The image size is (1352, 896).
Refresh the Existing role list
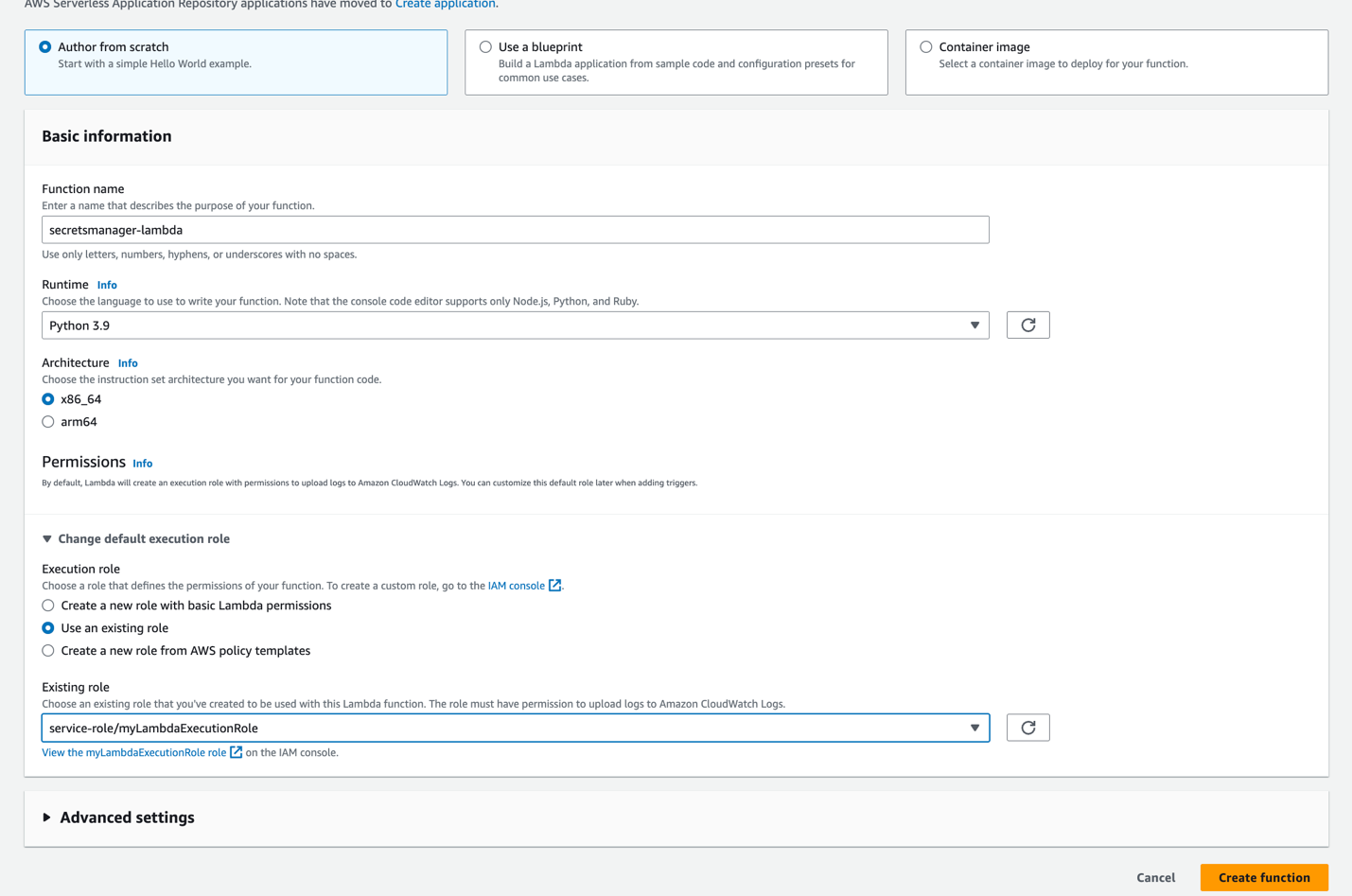tap(1027, 727)
